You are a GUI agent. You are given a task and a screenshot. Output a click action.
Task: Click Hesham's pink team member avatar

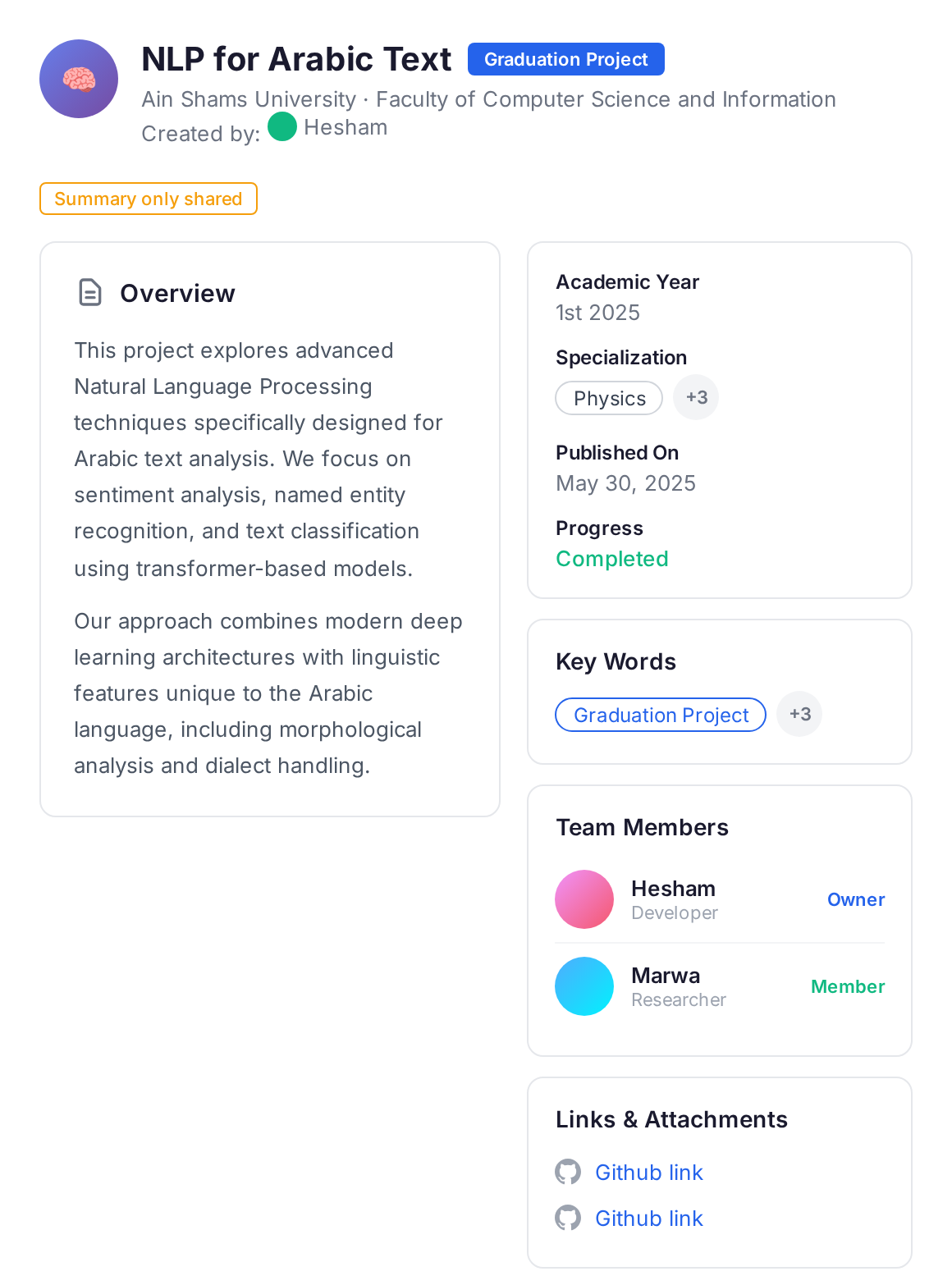[584, 899]
